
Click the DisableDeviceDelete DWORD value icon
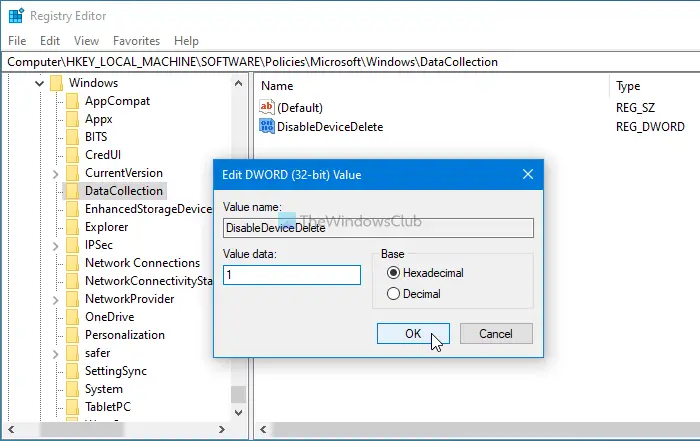267,126
